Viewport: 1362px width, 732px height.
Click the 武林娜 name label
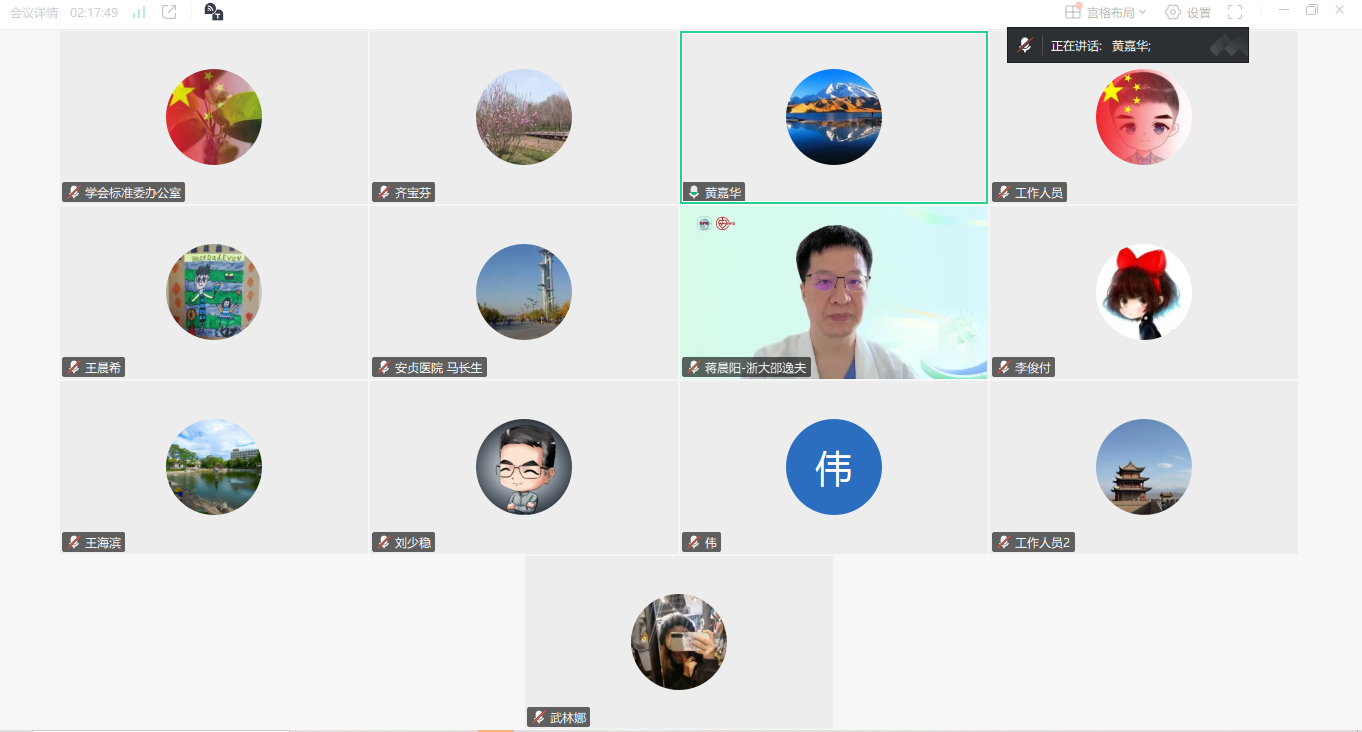[x=568, y=718]
